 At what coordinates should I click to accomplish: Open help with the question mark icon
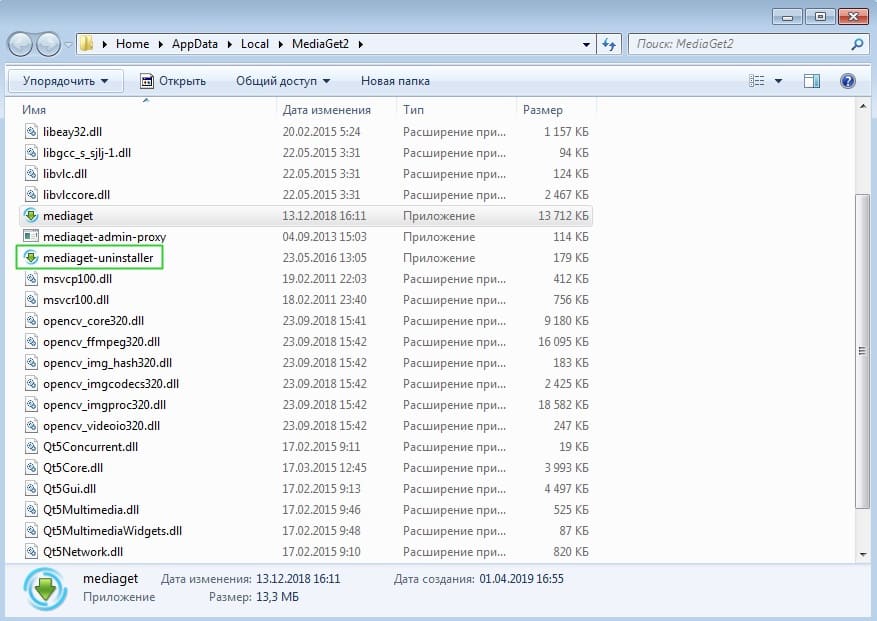pos(847,81)
